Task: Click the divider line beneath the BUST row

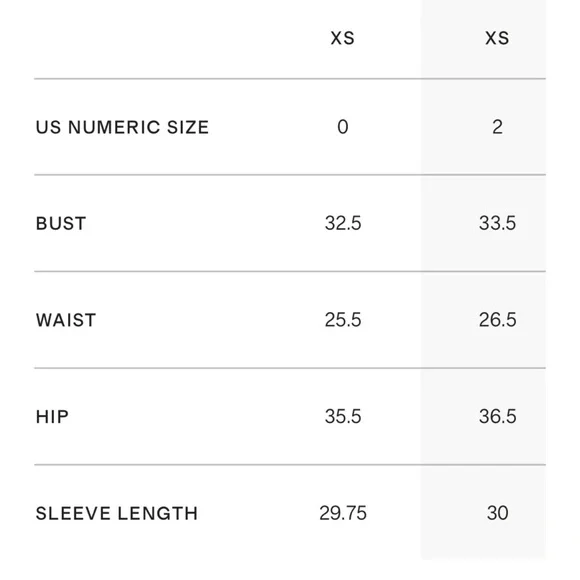Action: (x=290, y=272)
